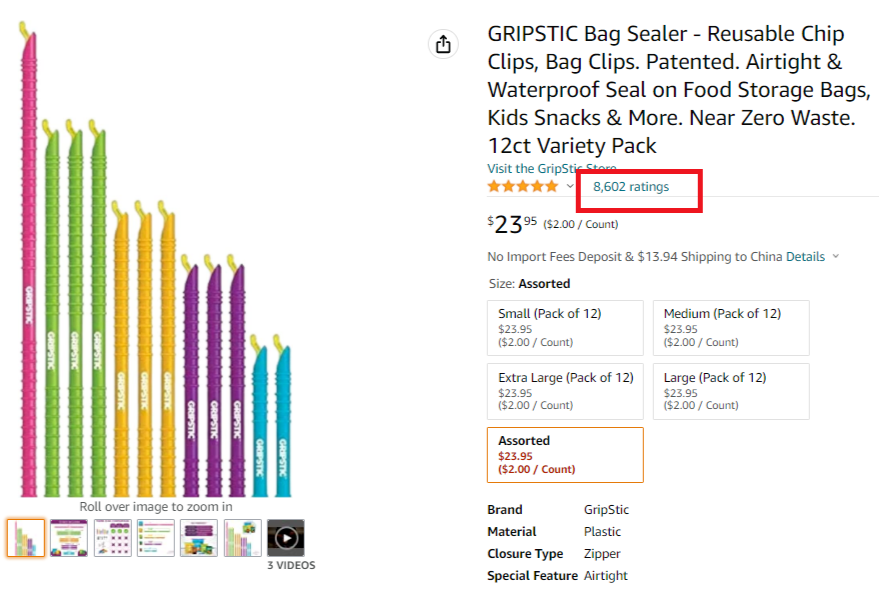
Task: Show the second thumbnail image
Action: pos(69,538)
